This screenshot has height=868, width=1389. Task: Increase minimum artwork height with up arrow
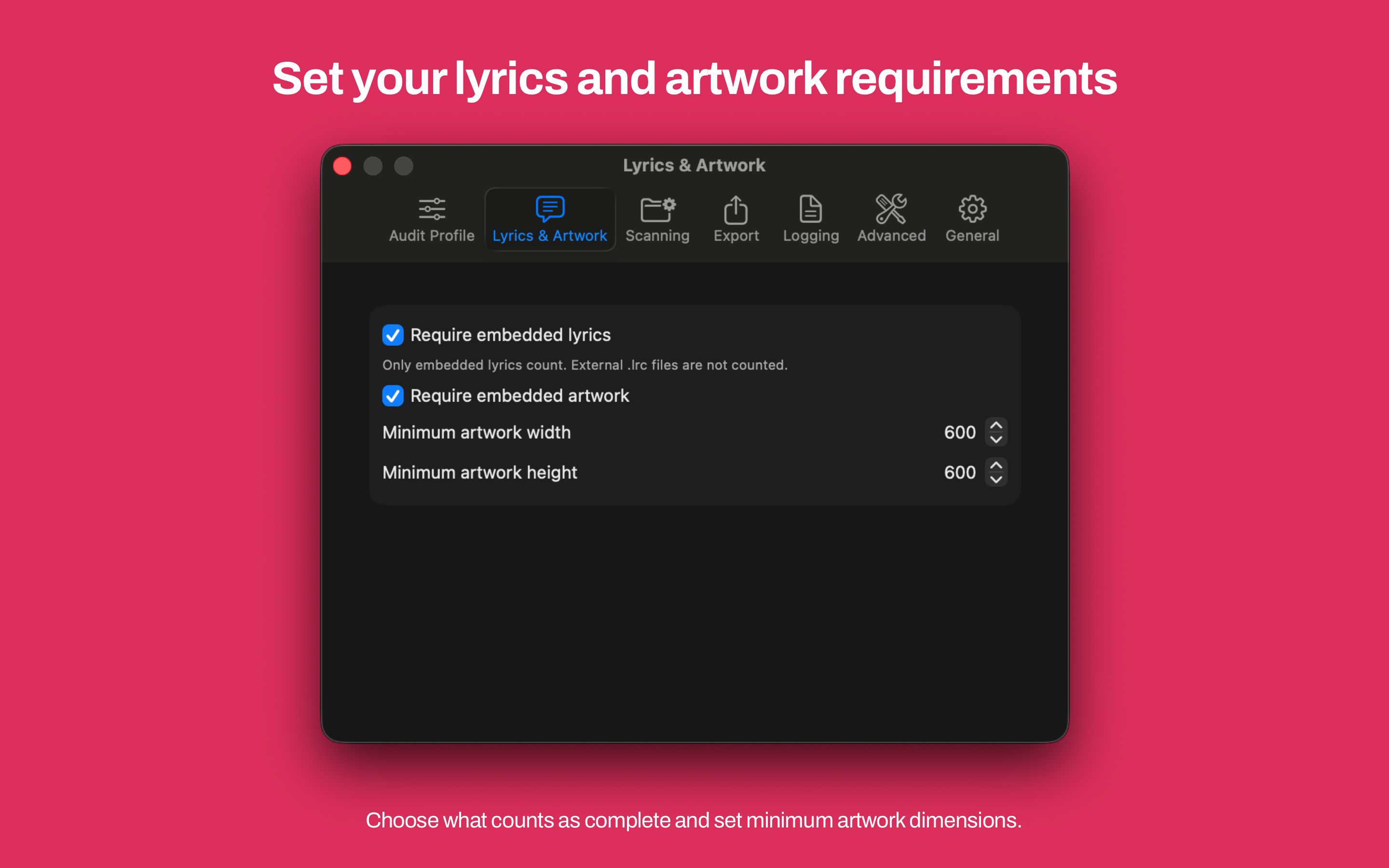point(996,465)
